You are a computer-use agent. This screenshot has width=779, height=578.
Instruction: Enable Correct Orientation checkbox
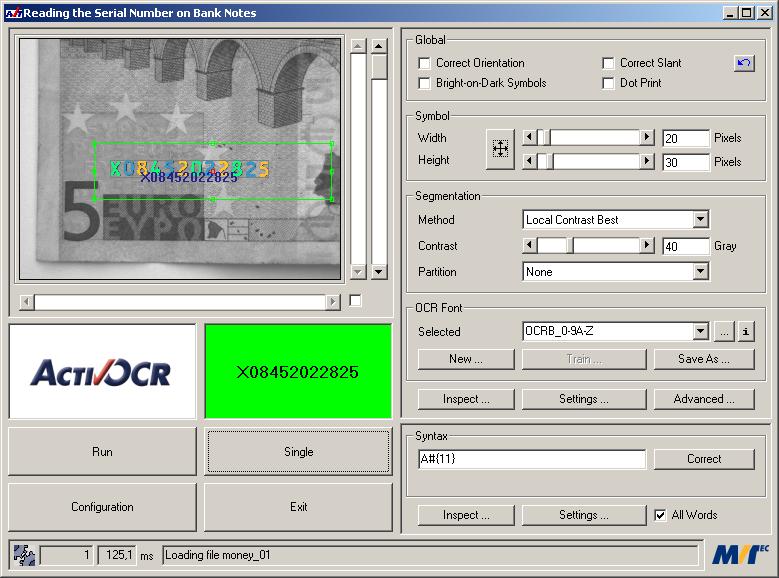tap(424, 63)
